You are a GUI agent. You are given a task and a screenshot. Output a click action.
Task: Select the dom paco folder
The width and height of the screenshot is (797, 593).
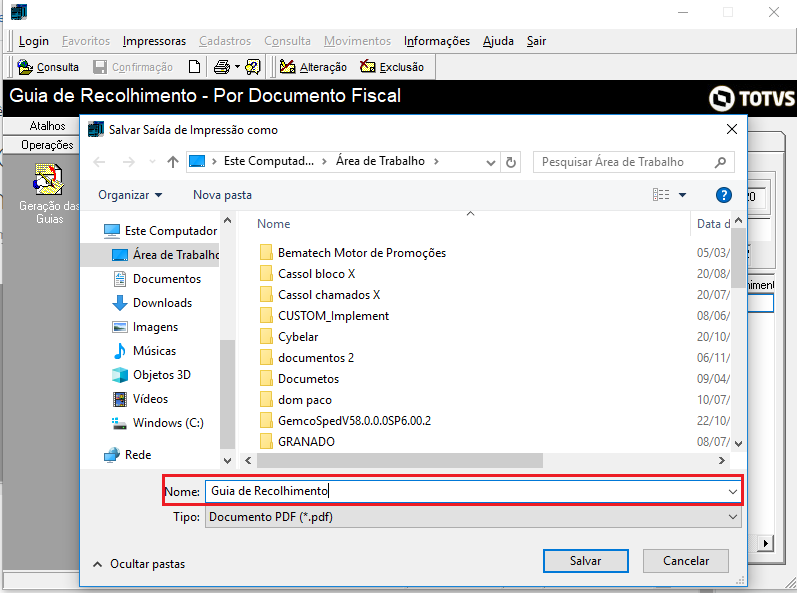[x=295, y=400]
